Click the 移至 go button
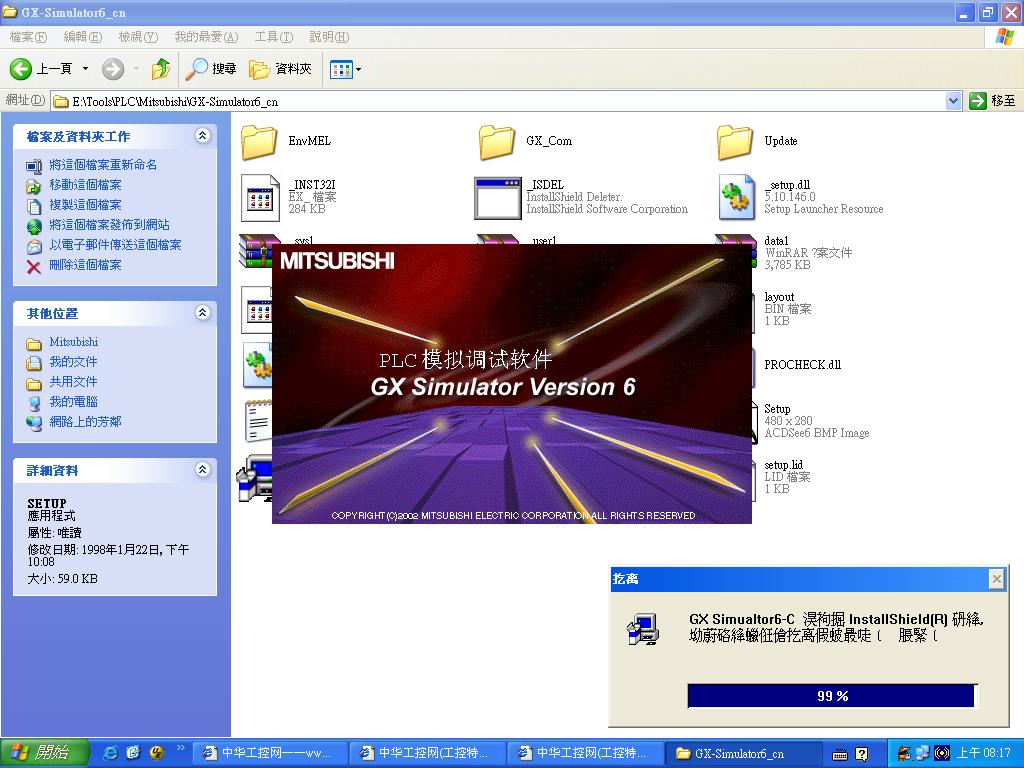The height and width of the screenshot is (768, 1024). coord(993,101)
